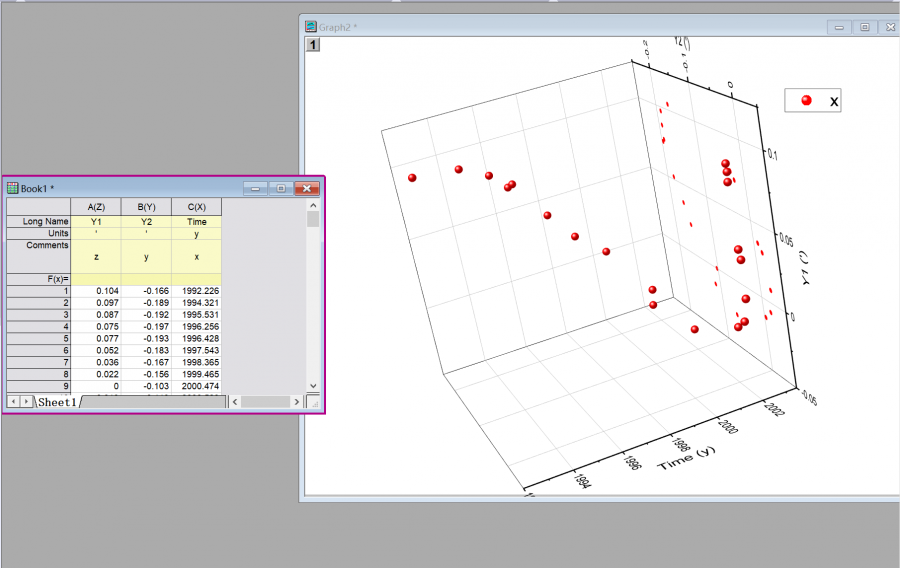Click the worksheet vertical scrollbar up arrow
This screenshot has height=568, width=900.
(313, 204)
